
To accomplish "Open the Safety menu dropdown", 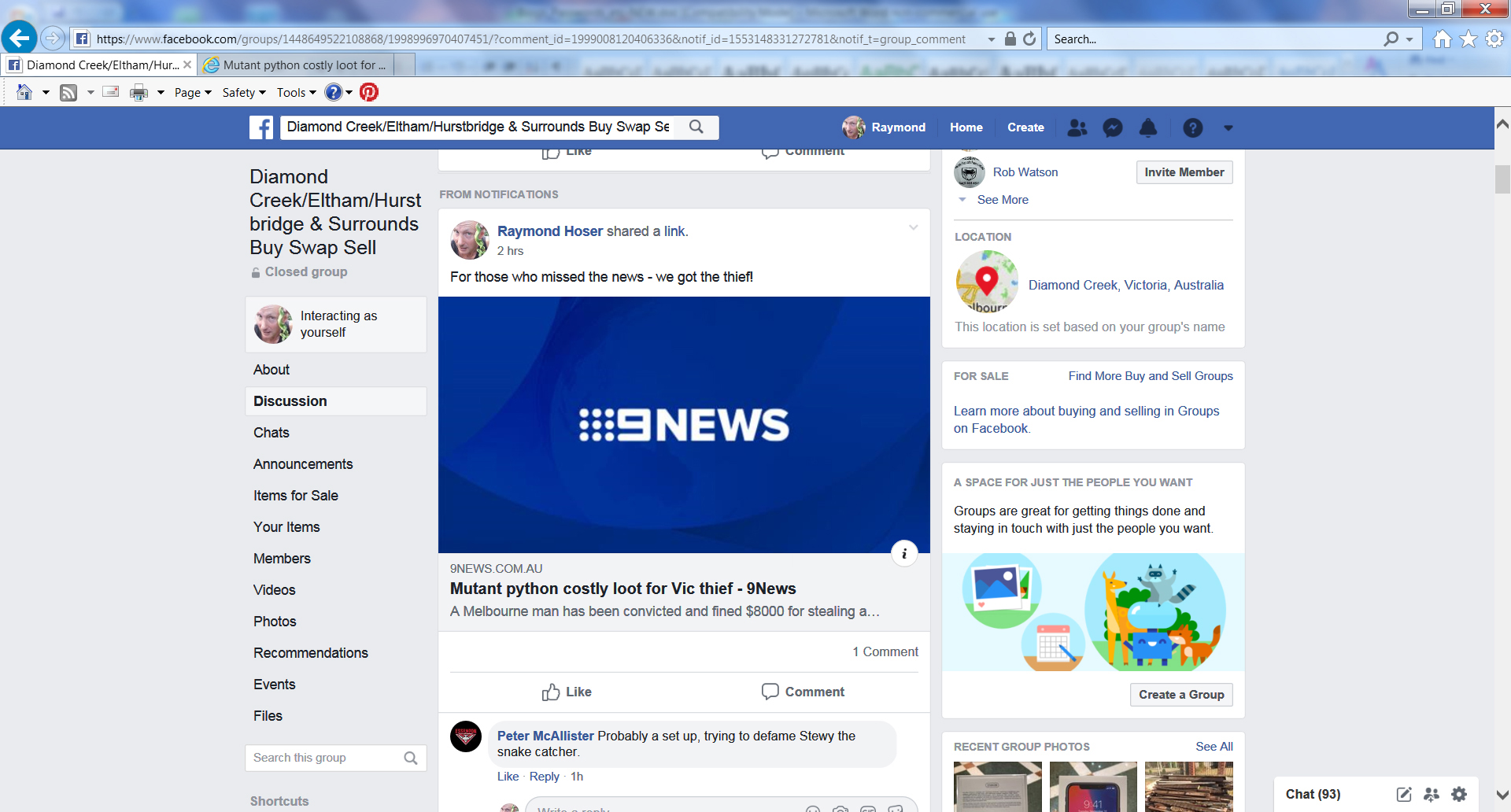I will click(x=244, y=93).
